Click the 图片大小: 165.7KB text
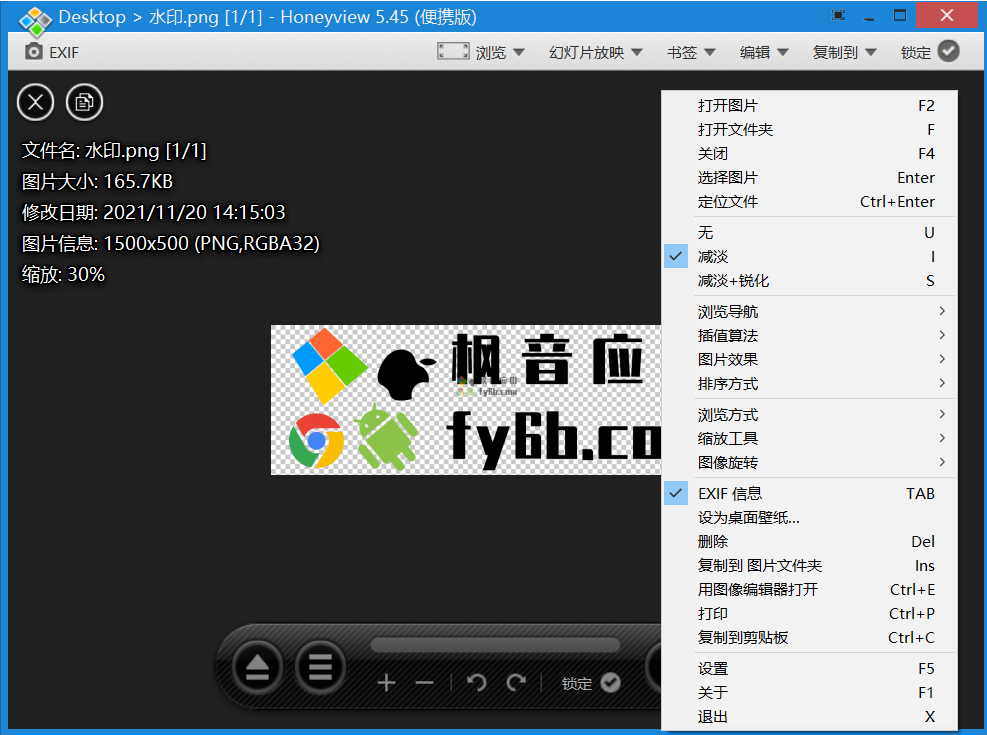Screen dimensions: 987x735 tap(97, 181)
